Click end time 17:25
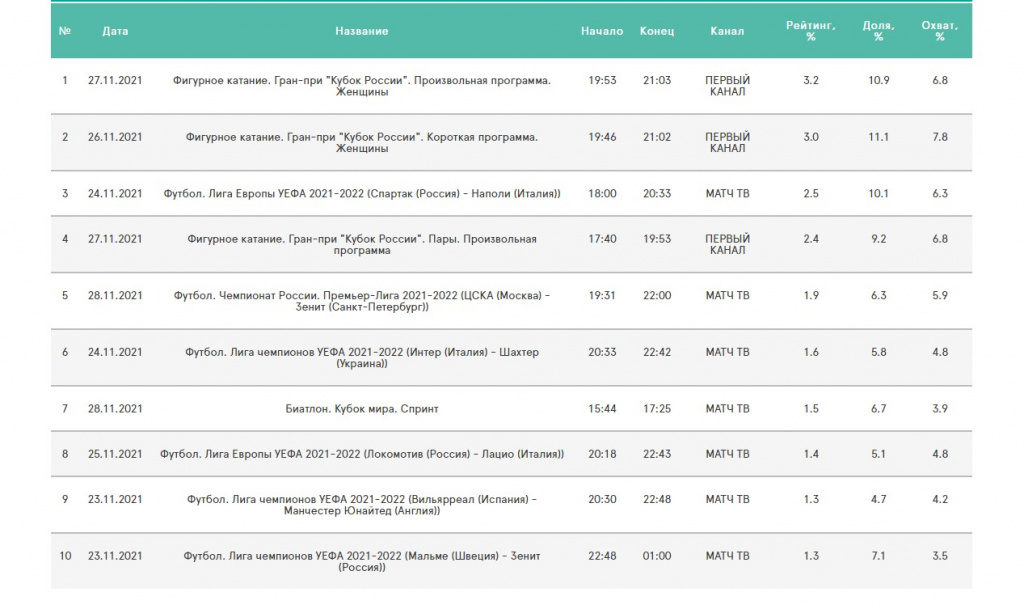This screenshot has width=1024, height=609. (656, 409)
